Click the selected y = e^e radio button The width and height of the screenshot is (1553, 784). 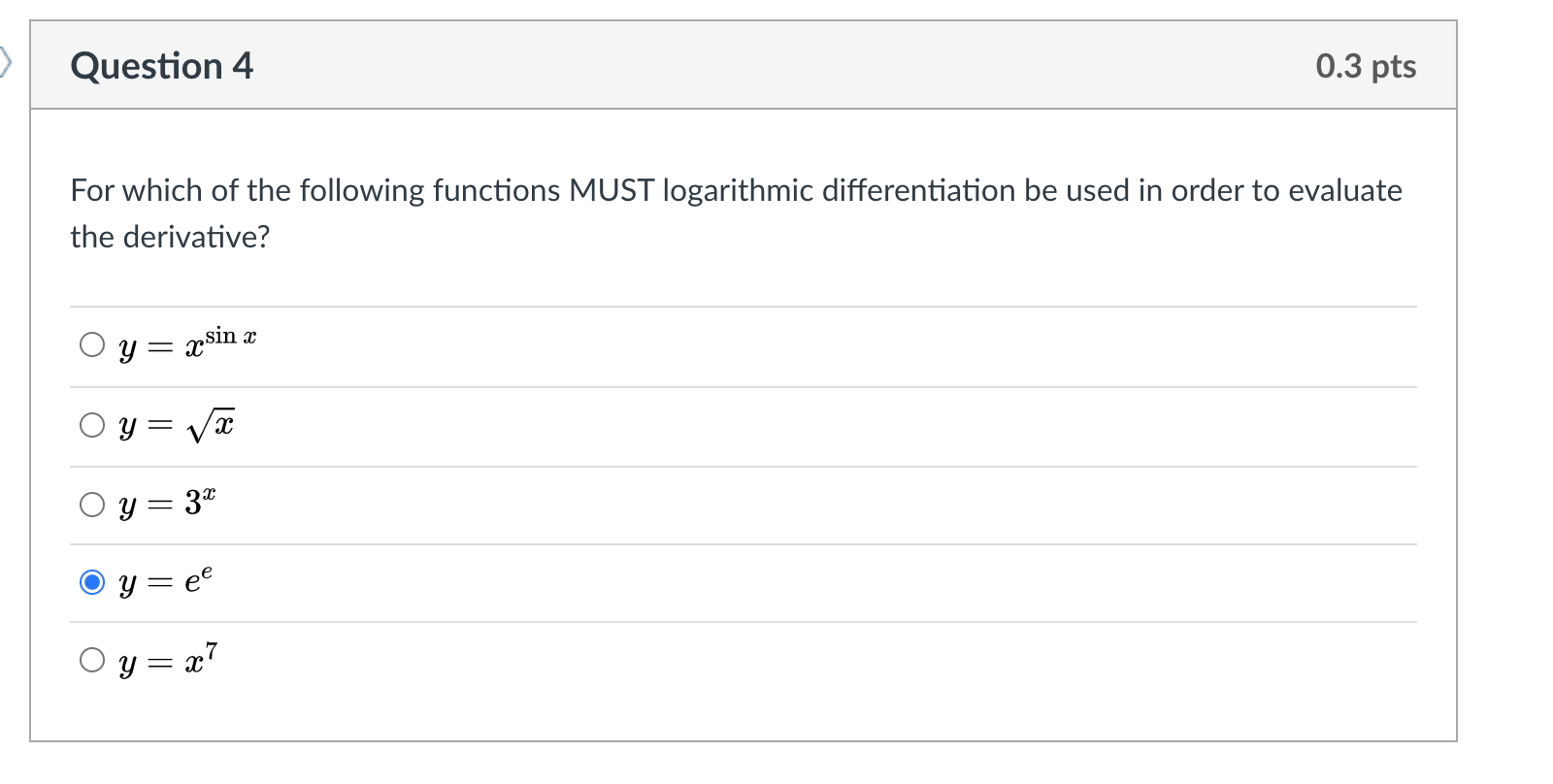[92, 582]
